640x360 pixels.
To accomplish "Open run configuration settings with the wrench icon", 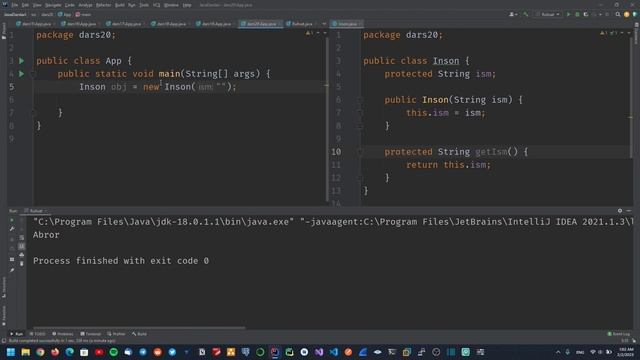I will (x=12, y=229).
